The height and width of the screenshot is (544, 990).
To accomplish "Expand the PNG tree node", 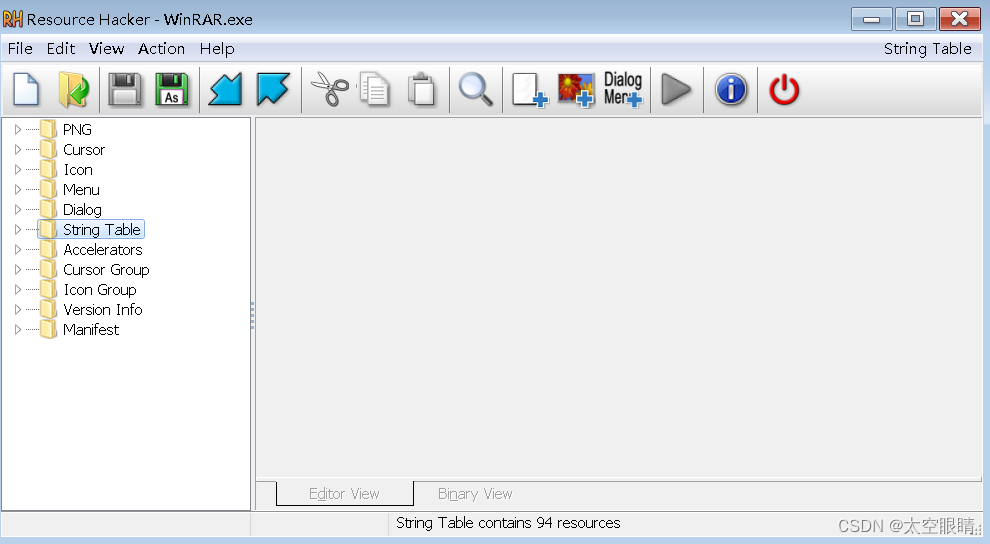I will click(18, 129).
